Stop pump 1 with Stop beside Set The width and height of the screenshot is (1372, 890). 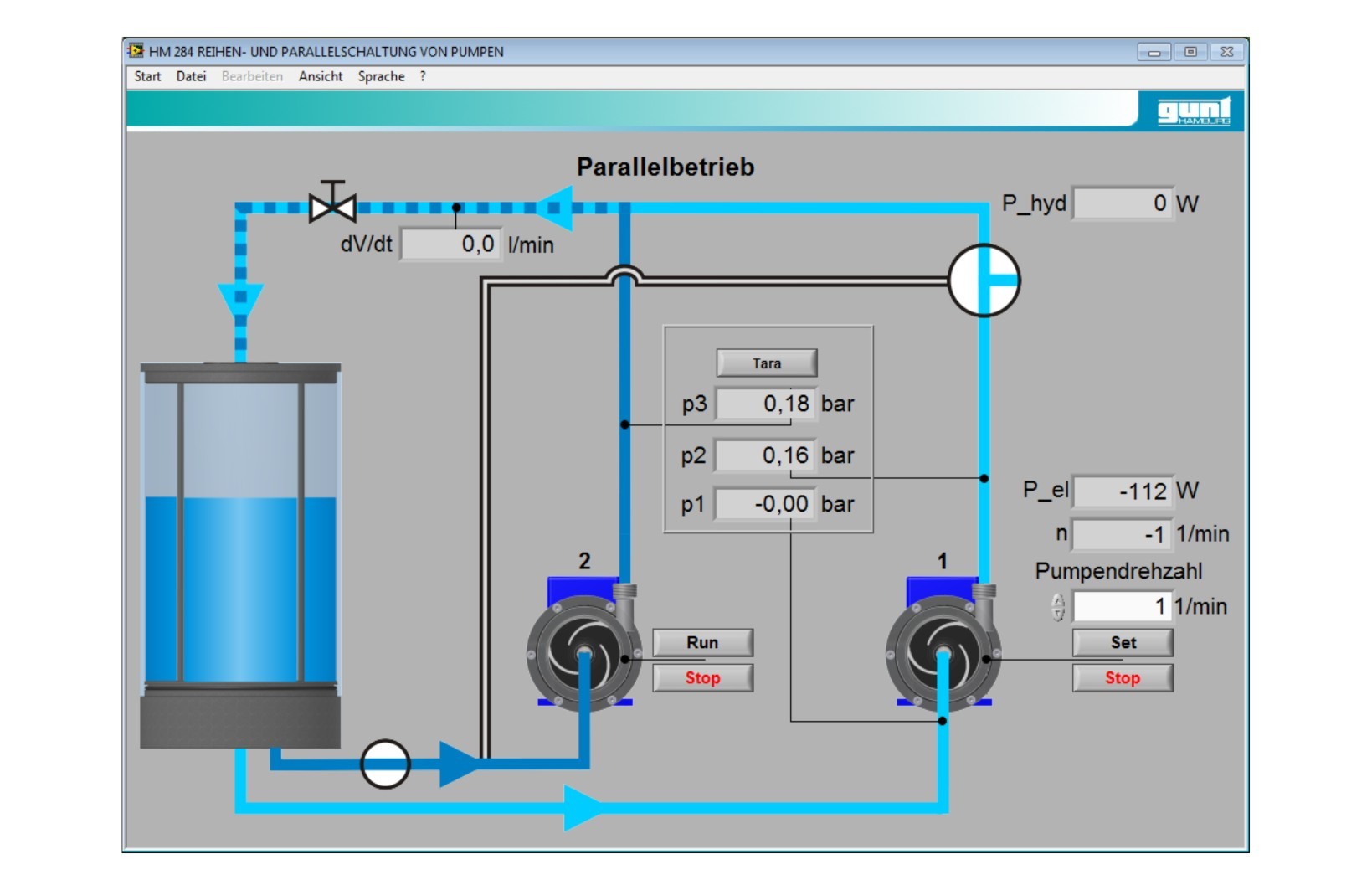click(1123, 677)
